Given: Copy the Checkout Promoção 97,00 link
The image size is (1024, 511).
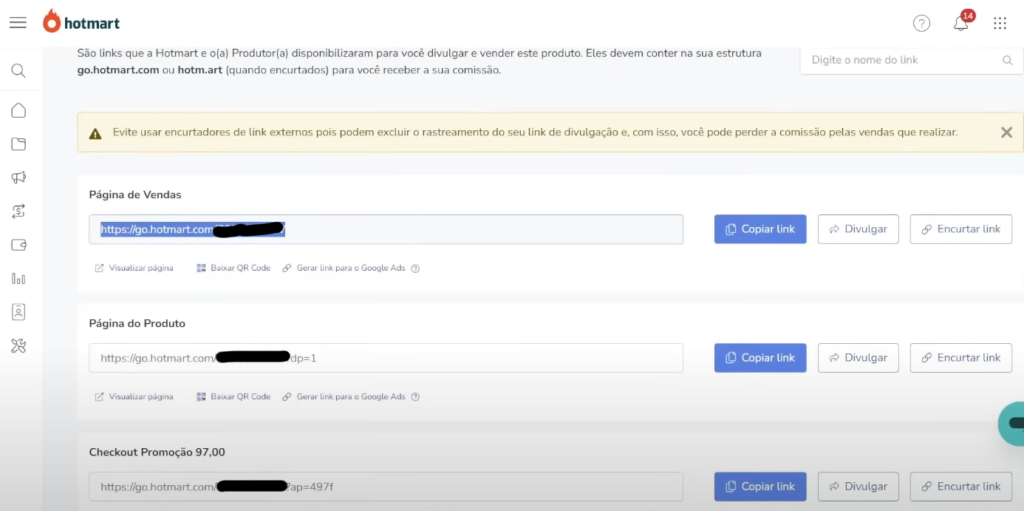Looking at the screenshot, I should (x=760, y=487).
